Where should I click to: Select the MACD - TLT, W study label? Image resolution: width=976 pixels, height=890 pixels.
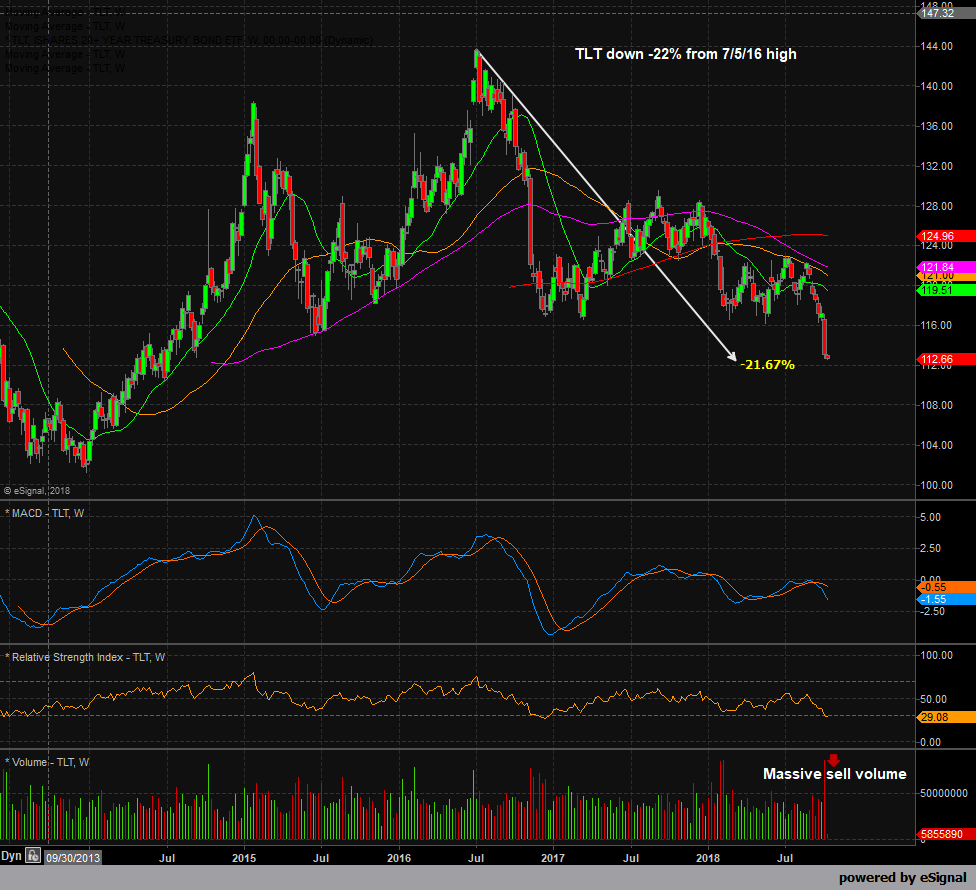[44, 513]
